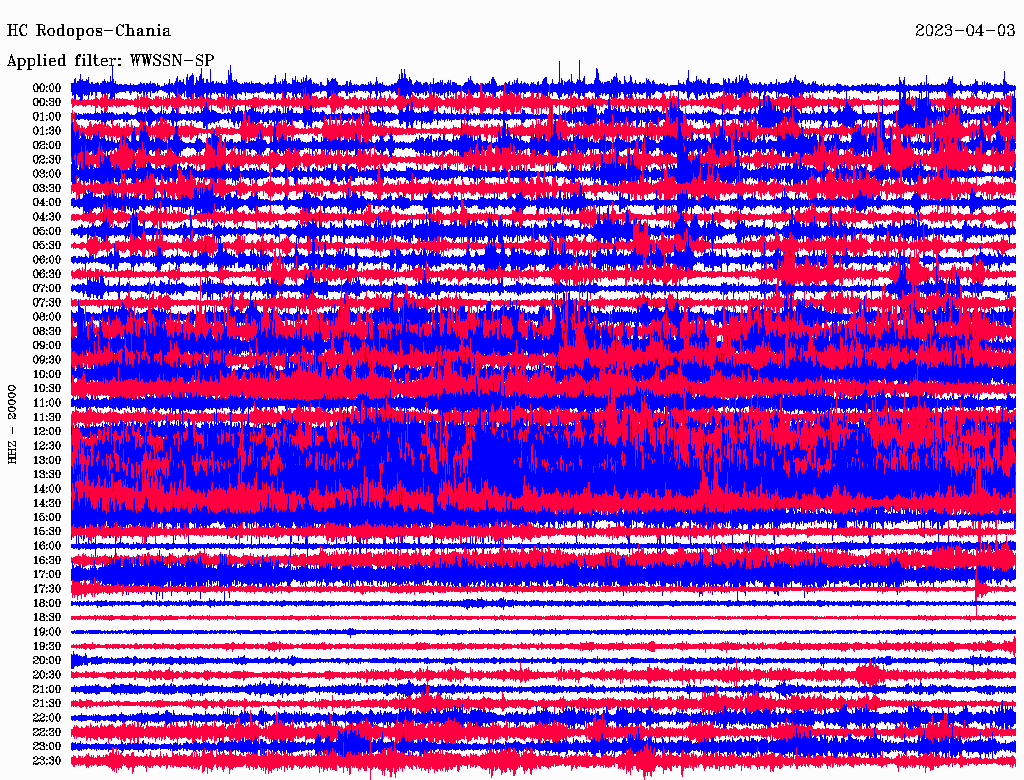Screen dimensions: 1024x780
Task: Pick the 18:30 time row label
Action: click(x=47, y=618)
